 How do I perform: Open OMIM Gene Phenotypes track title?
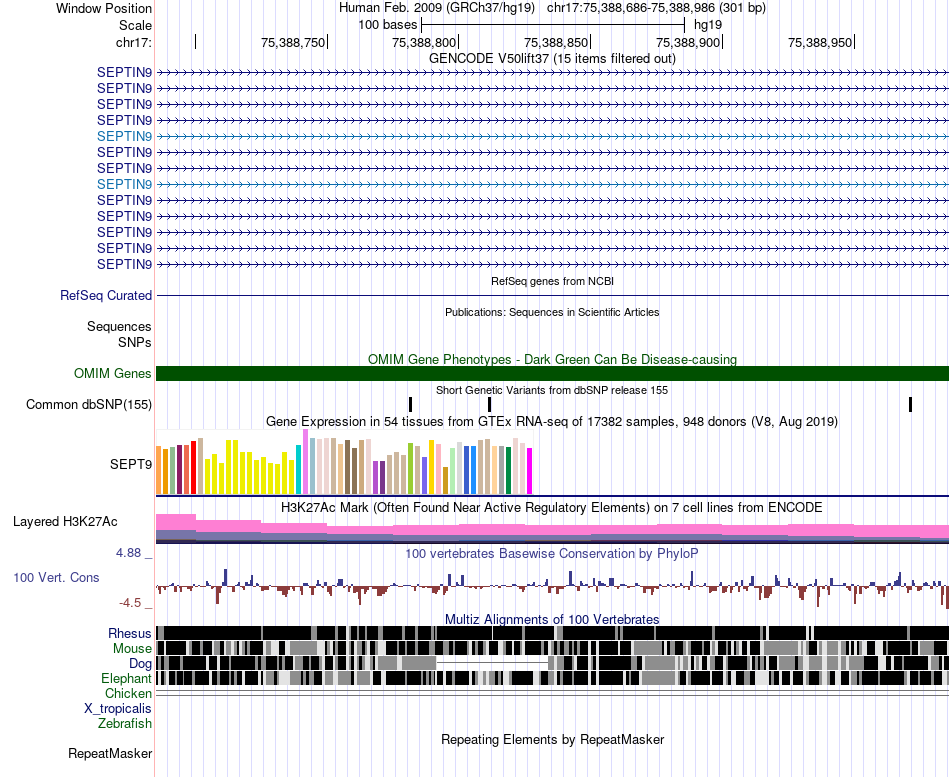pos(552,359)
